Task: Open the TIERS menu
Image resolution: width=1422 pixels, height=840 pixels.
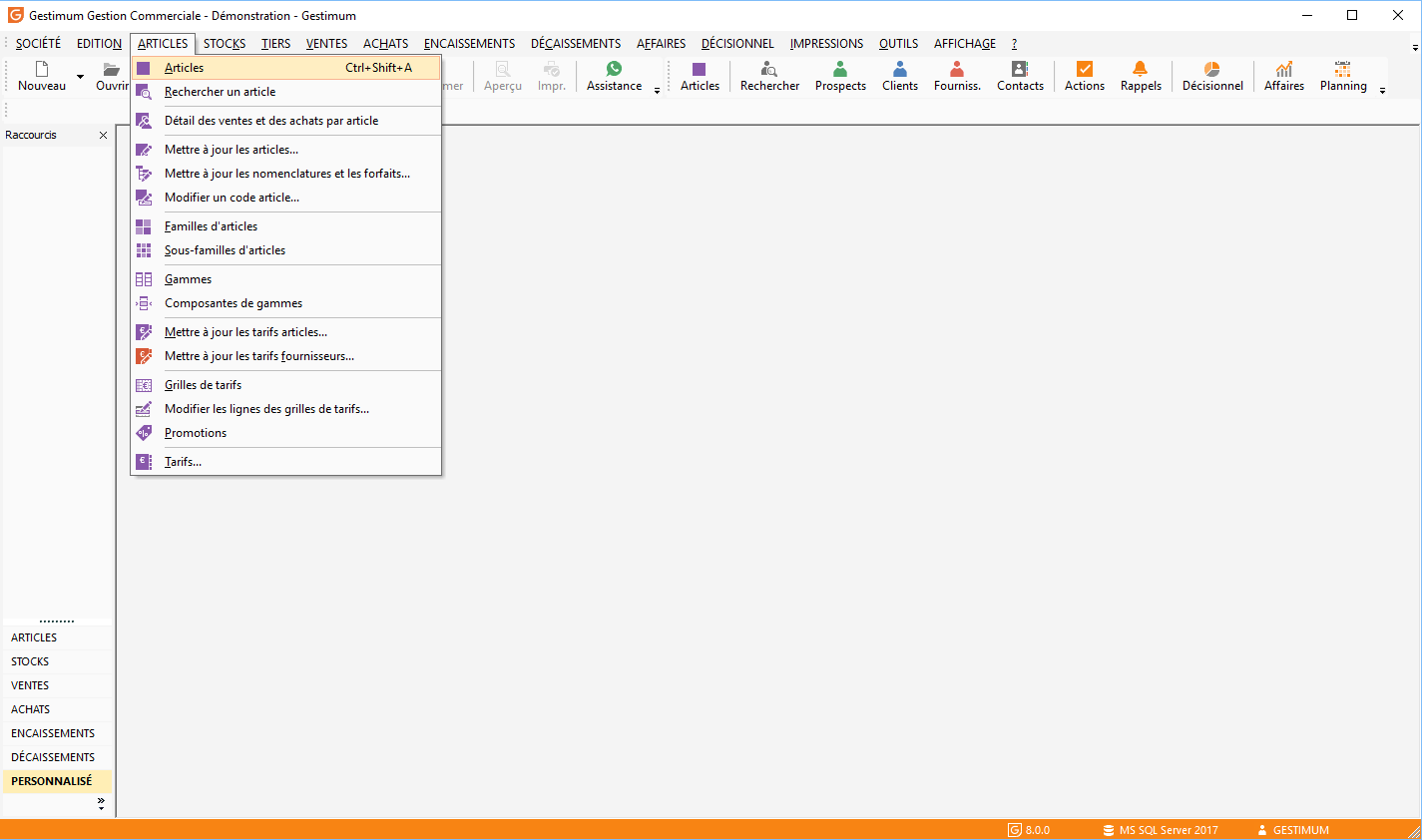Action: coord(276,44)
